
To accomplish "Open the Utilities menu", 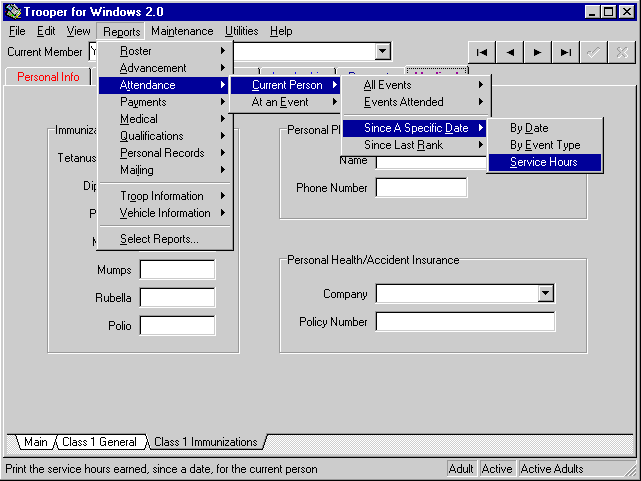I will pos(242,31).
